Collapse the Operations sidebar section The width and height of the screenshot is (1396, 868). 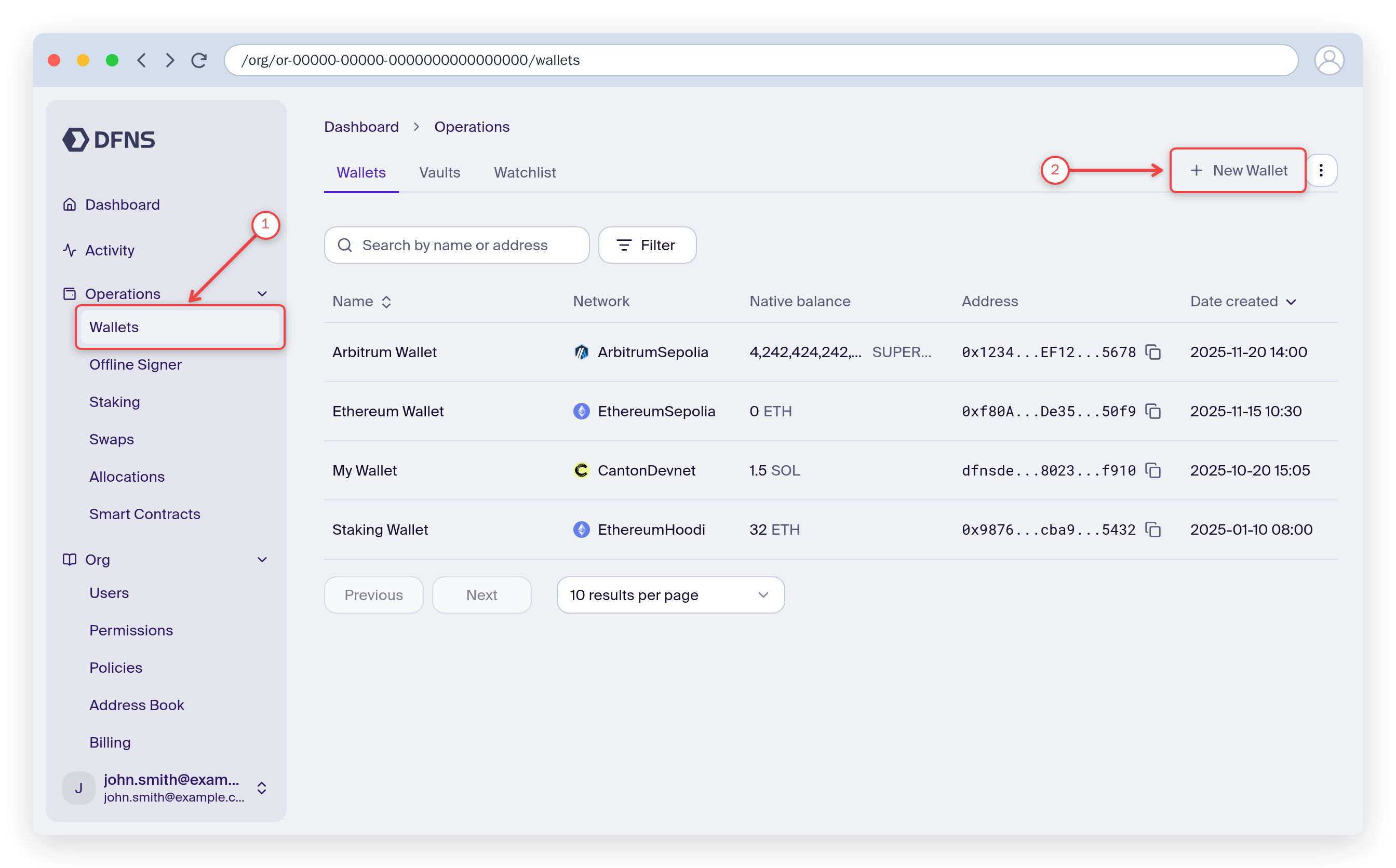point(262,294)
